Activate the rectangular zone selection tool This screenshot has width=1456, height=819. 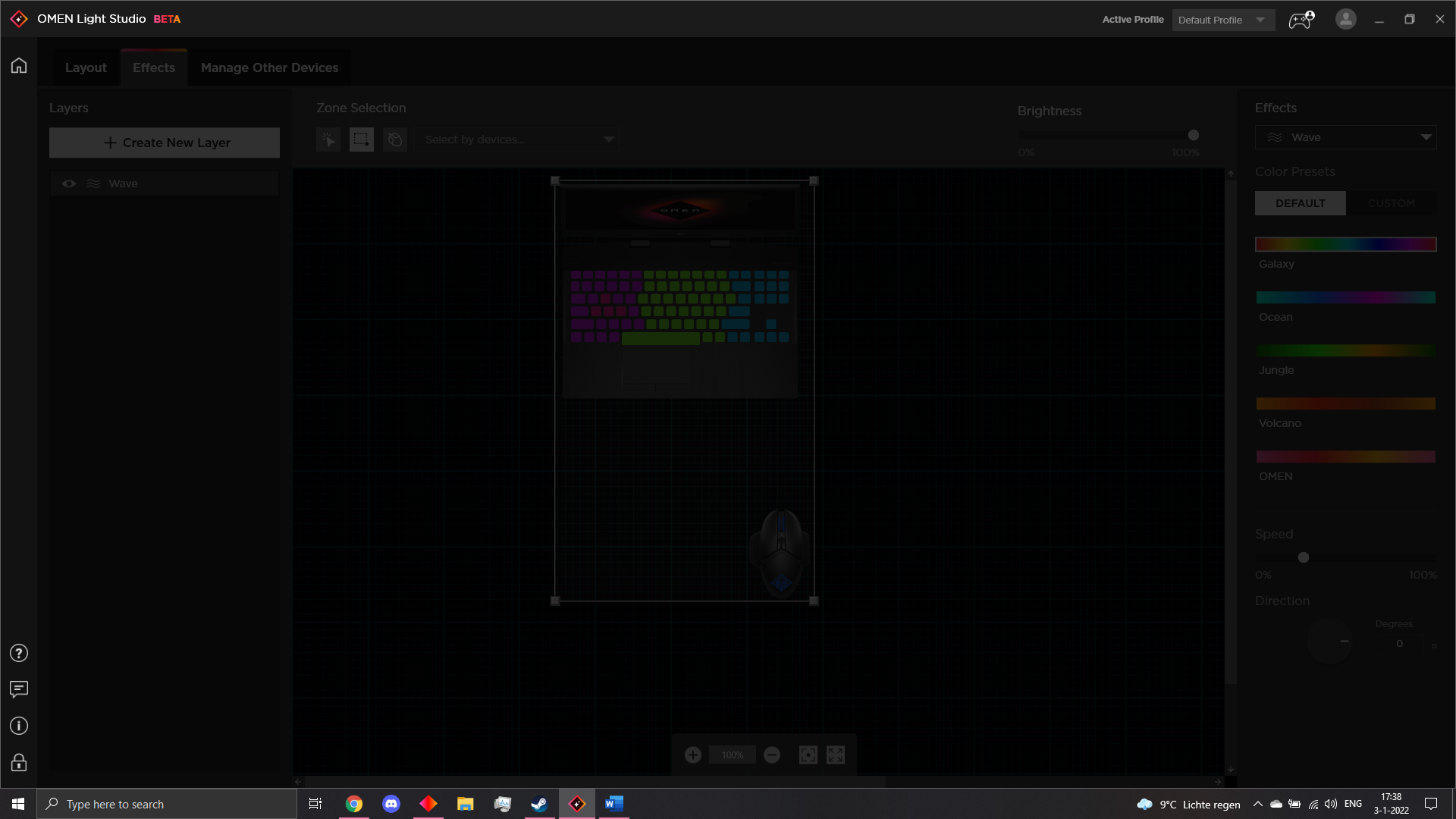tap(362, 139)
